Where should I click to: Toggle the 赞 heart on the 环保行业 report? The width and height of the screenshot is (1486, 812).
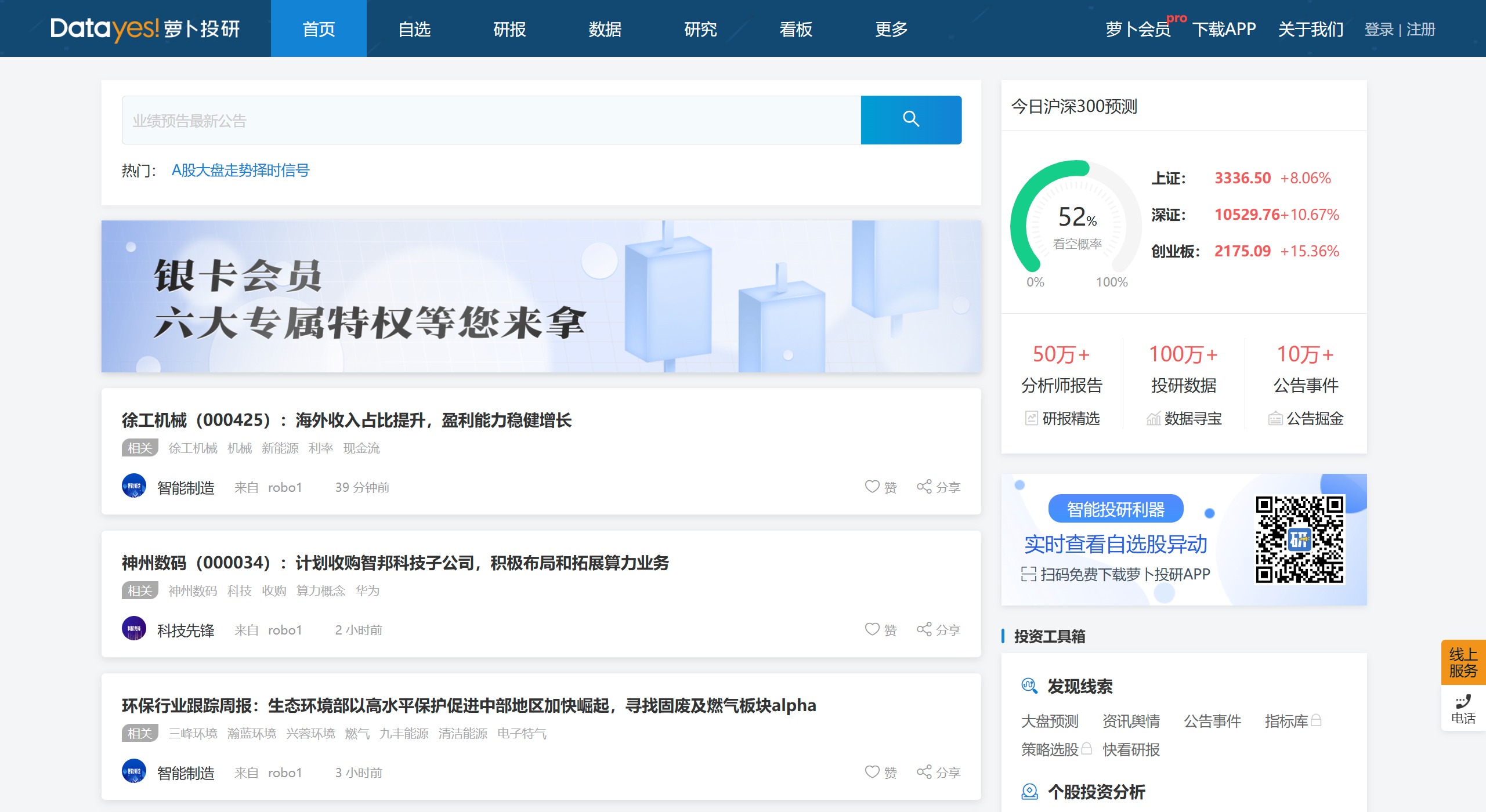click(x=872, y=772)
